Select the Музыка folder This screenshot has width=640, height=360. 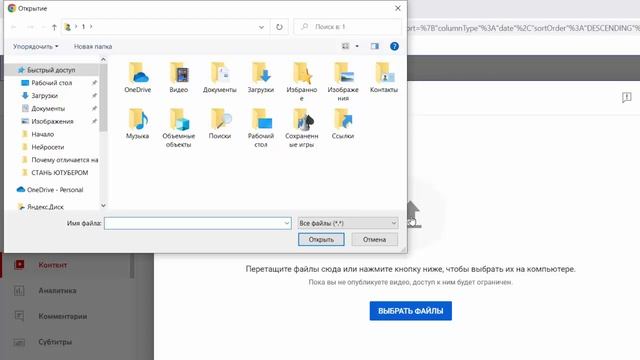click(138, 124)
